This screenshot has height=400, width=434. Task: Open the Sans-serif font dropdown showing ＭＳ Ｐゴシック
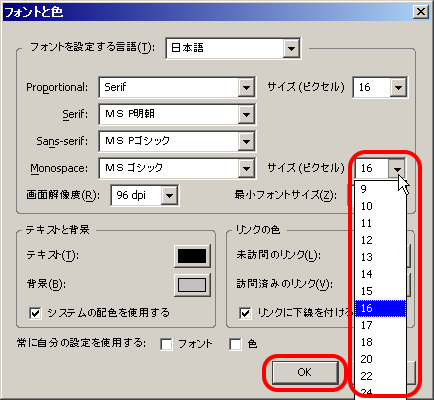click(177, 141)
